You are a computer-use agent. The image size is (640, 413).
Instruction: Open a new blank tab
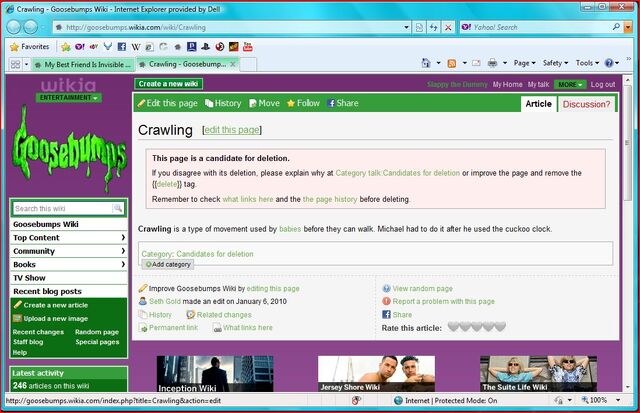tap(249, 64)
